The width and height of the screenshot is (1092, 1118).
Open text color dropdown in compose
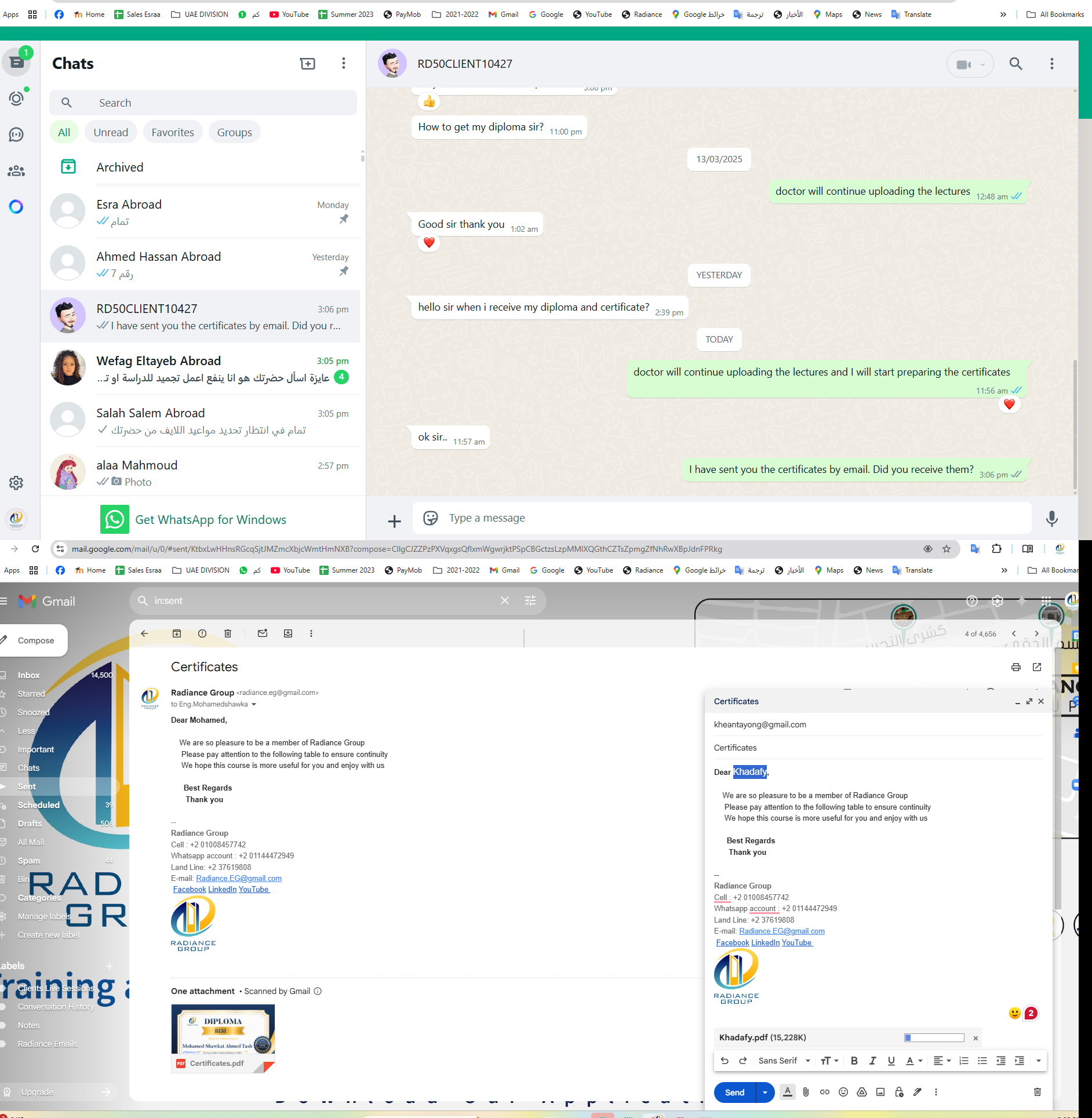click(x=914, y=1061)
